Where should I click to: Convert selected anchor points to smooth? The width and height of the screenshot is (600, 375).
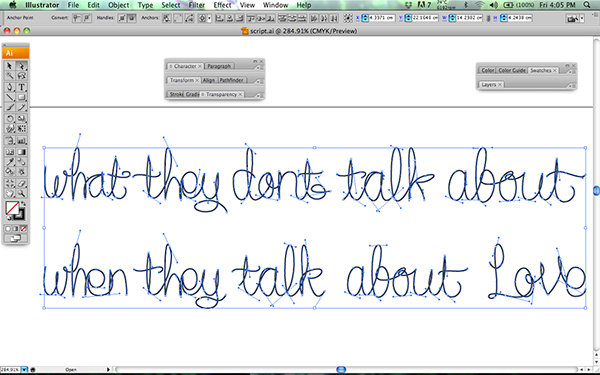click(x=87, y=18)
